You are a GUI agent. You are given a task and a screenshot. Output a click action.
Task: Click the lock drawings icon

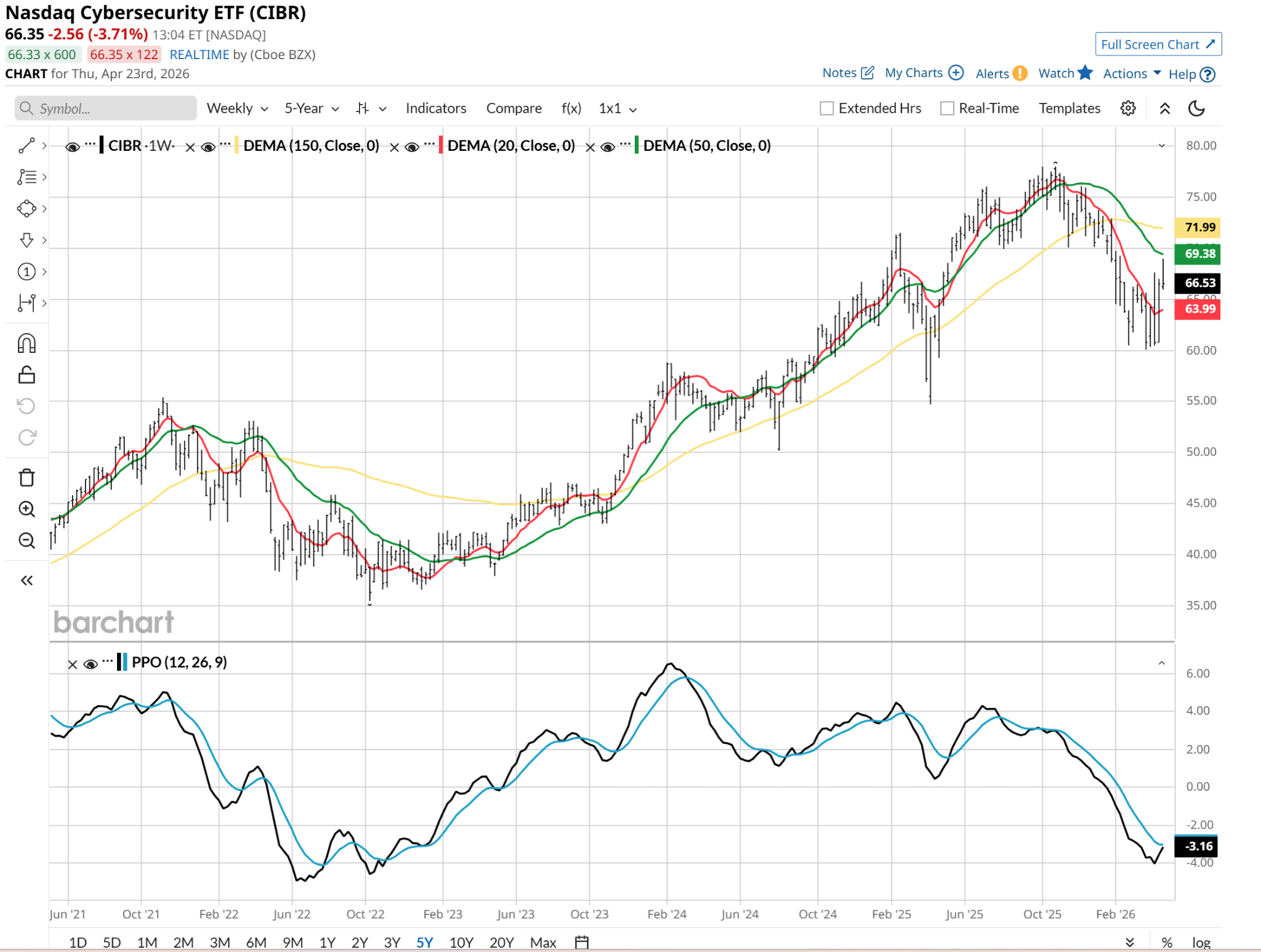pyautogui.click(x=26, y=374)
